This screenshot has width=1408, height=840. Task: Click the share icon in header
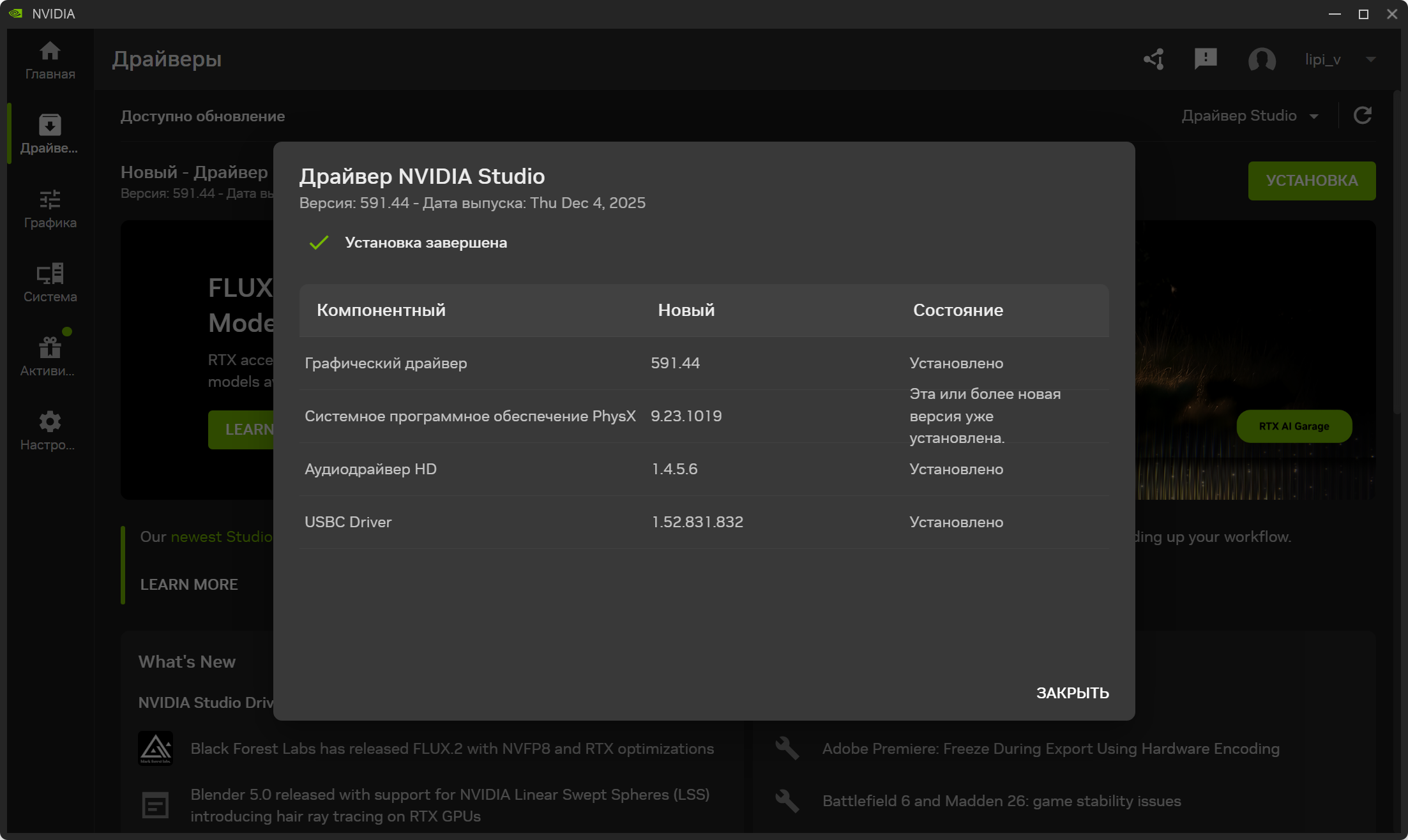pyautogui.click(x=1154, y=59)
